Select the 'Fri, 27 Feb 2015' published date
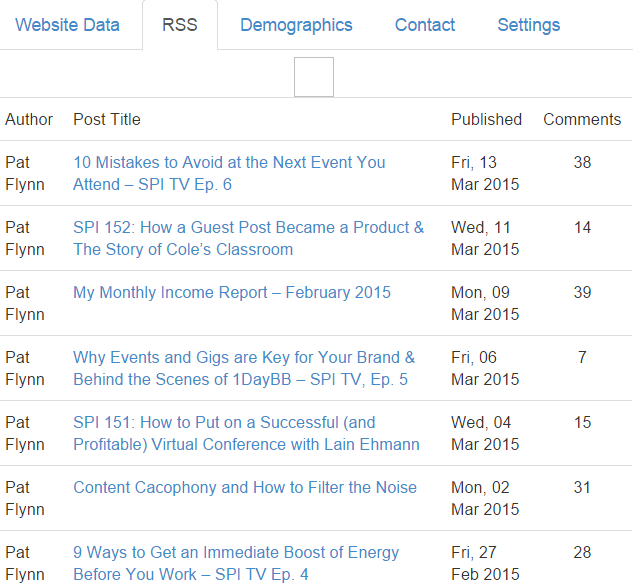636x585 pixels. tap(485, 563)
